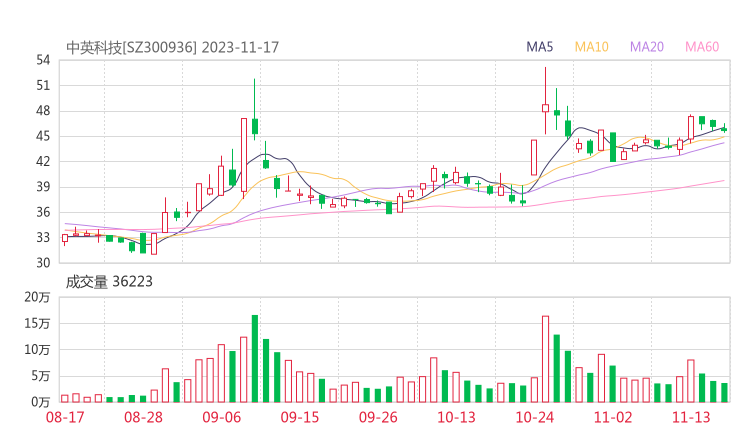Toggle the MA5 legend label
This screenshot has height=440, width=740.
click(x=540, y=47)
